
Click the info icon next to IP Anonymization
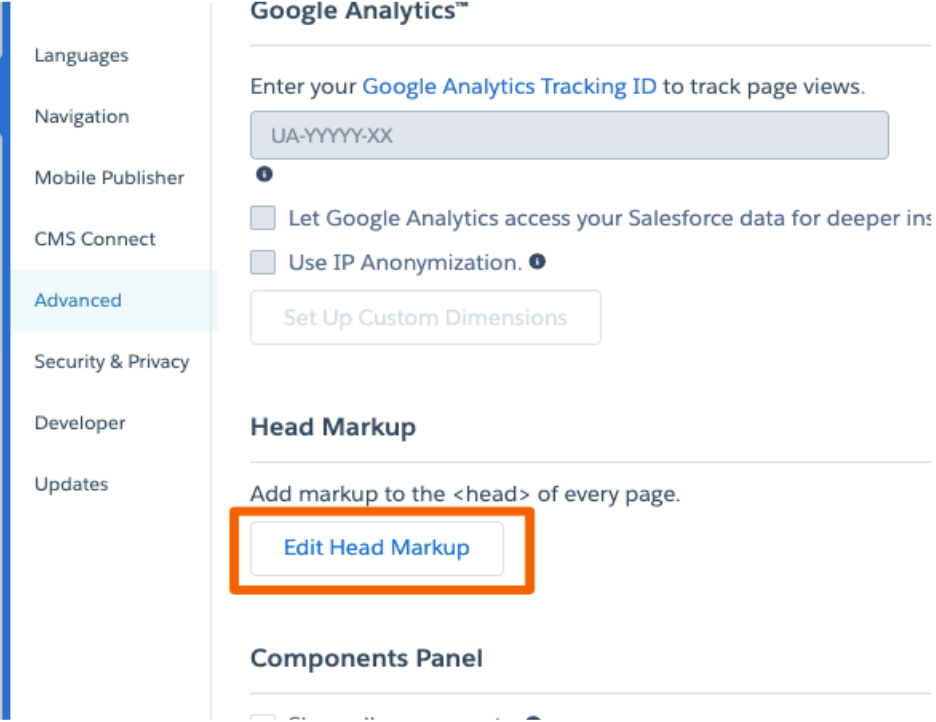click(537, 261)
